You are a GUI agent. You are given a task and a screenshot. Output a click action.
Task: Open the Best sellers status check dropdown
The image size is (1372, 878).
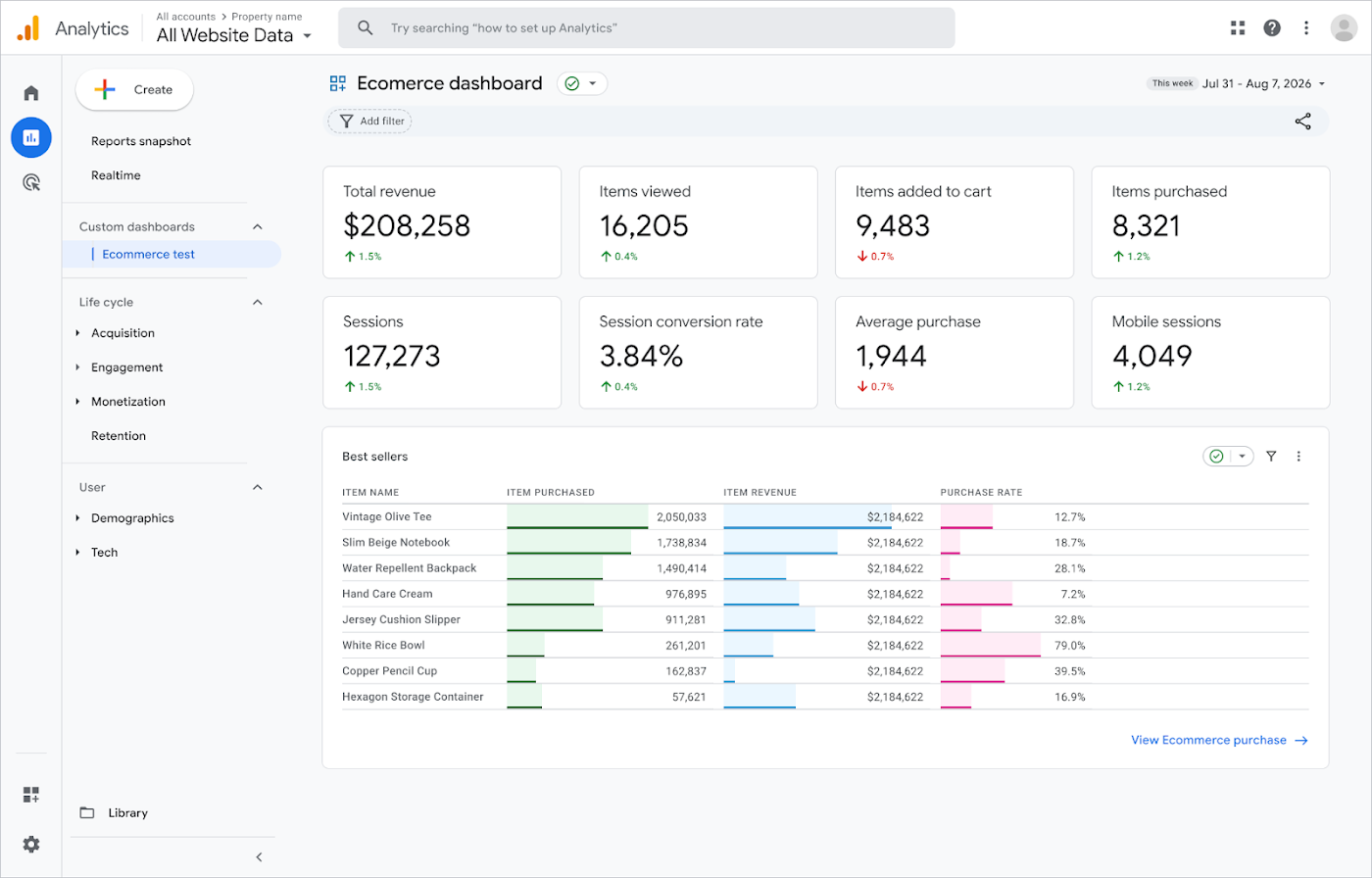pyautogui.click(x=1228, y=456)
